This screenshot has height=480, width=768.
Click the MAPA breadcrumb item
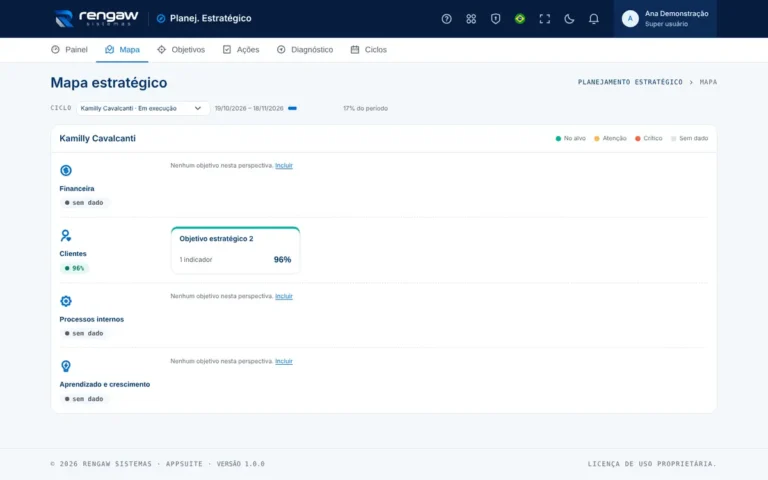(708, 82)
